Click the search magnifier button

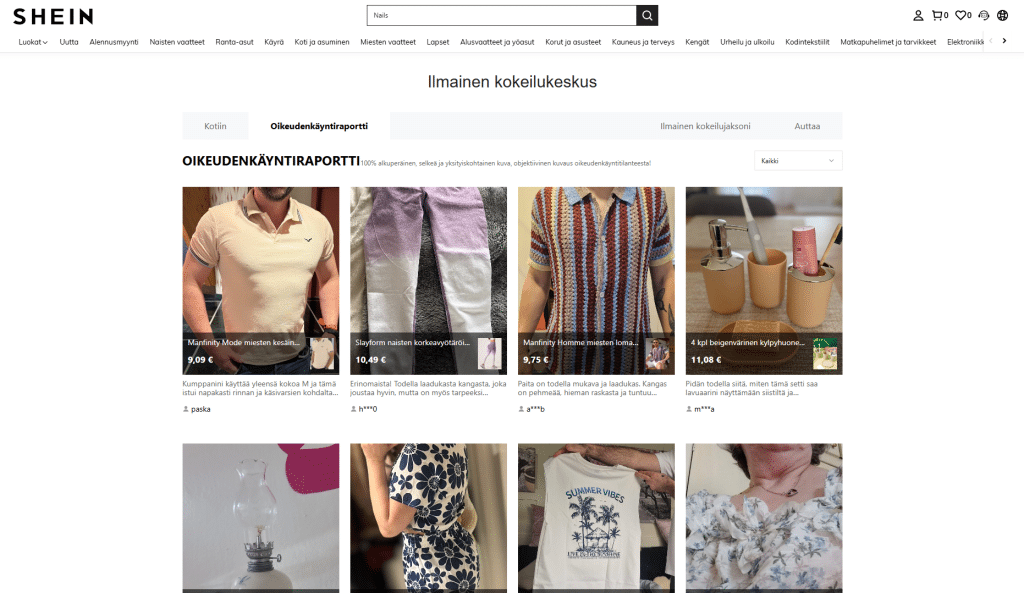647,15
